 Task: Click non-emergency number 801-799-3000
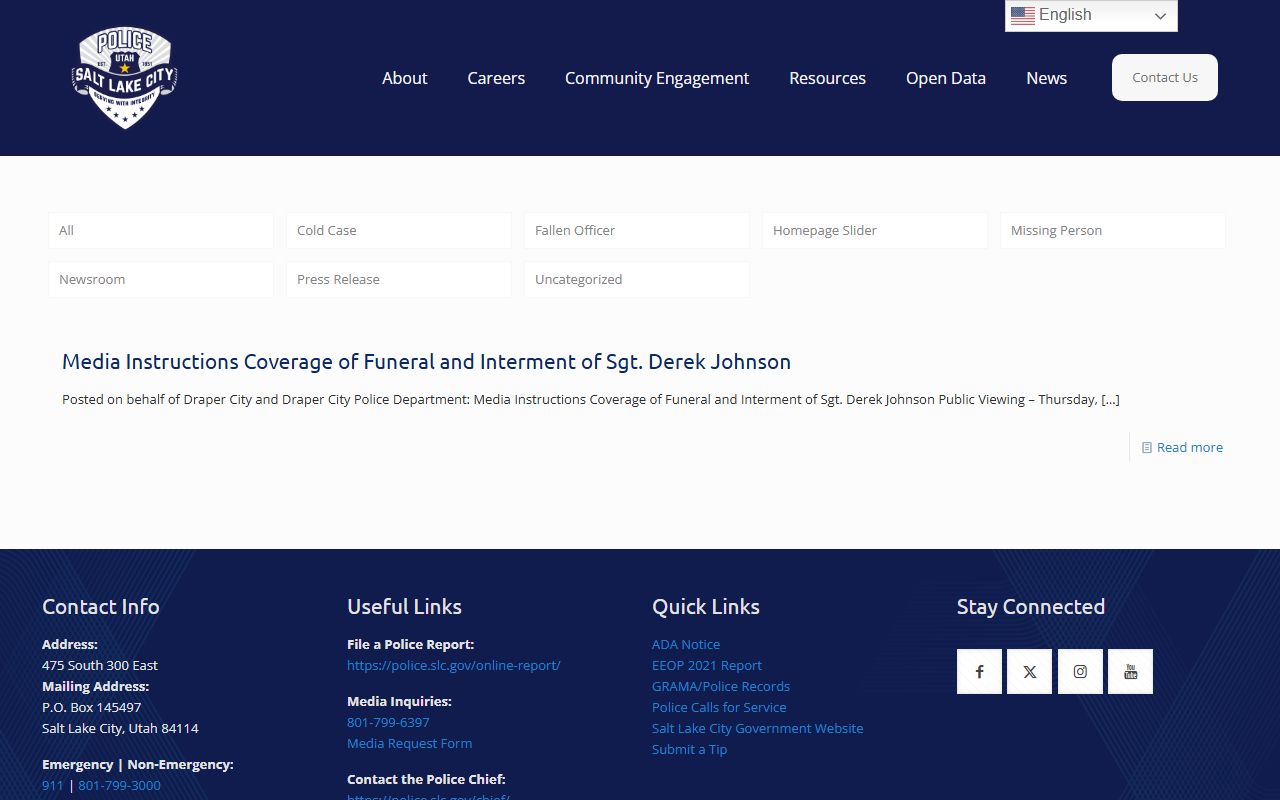(x=119, y=785)
